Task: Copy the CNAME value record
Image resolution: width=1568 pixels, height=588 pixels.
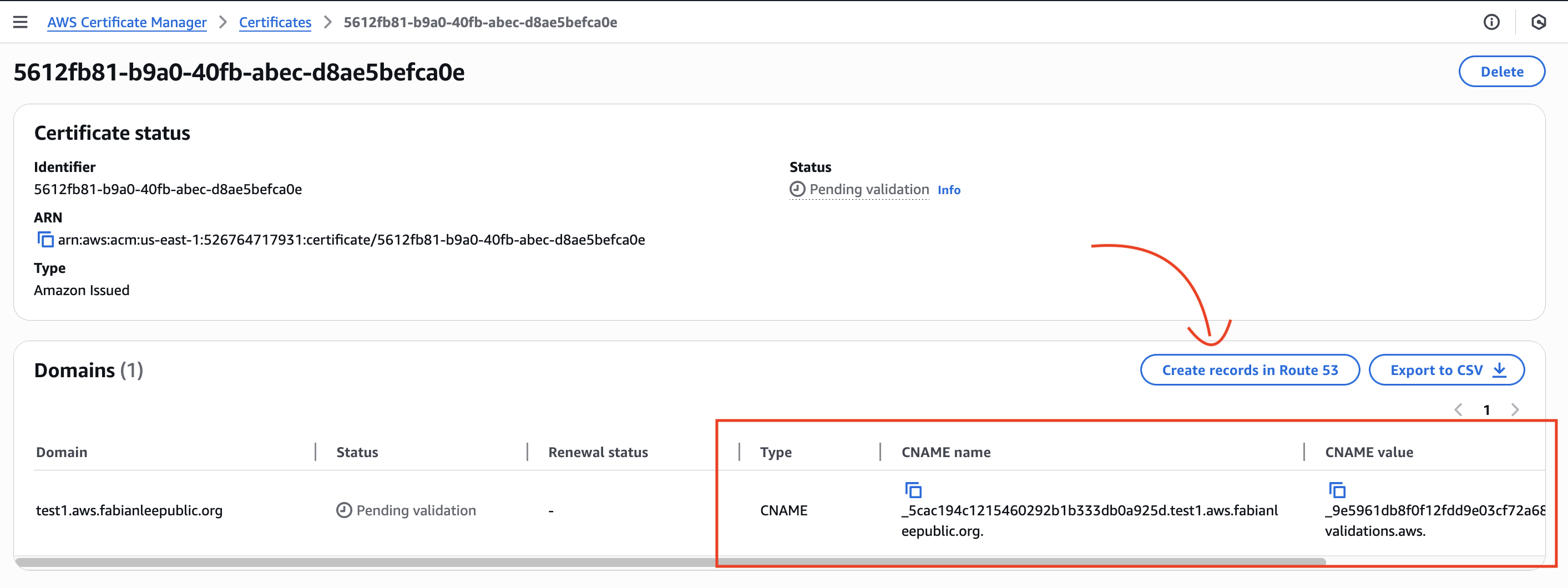Action: pyautogui.click(x=1337, y=490)
